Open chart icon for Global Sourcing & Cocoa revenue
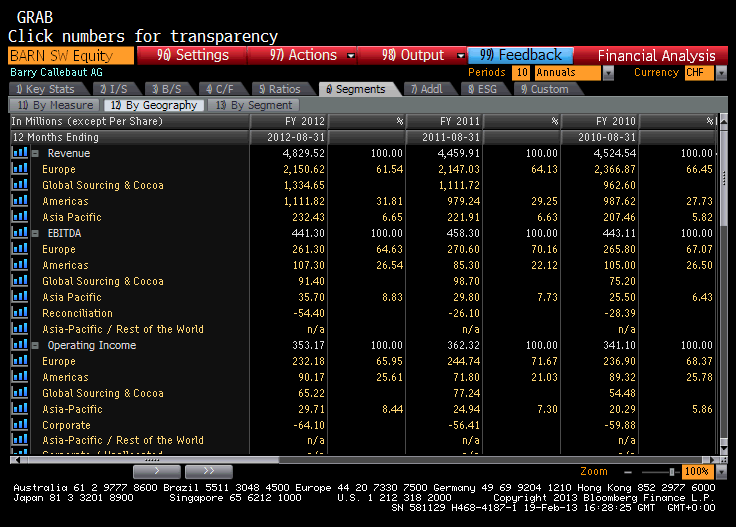Viewport: 736px width, 527px height. (19, 185)
